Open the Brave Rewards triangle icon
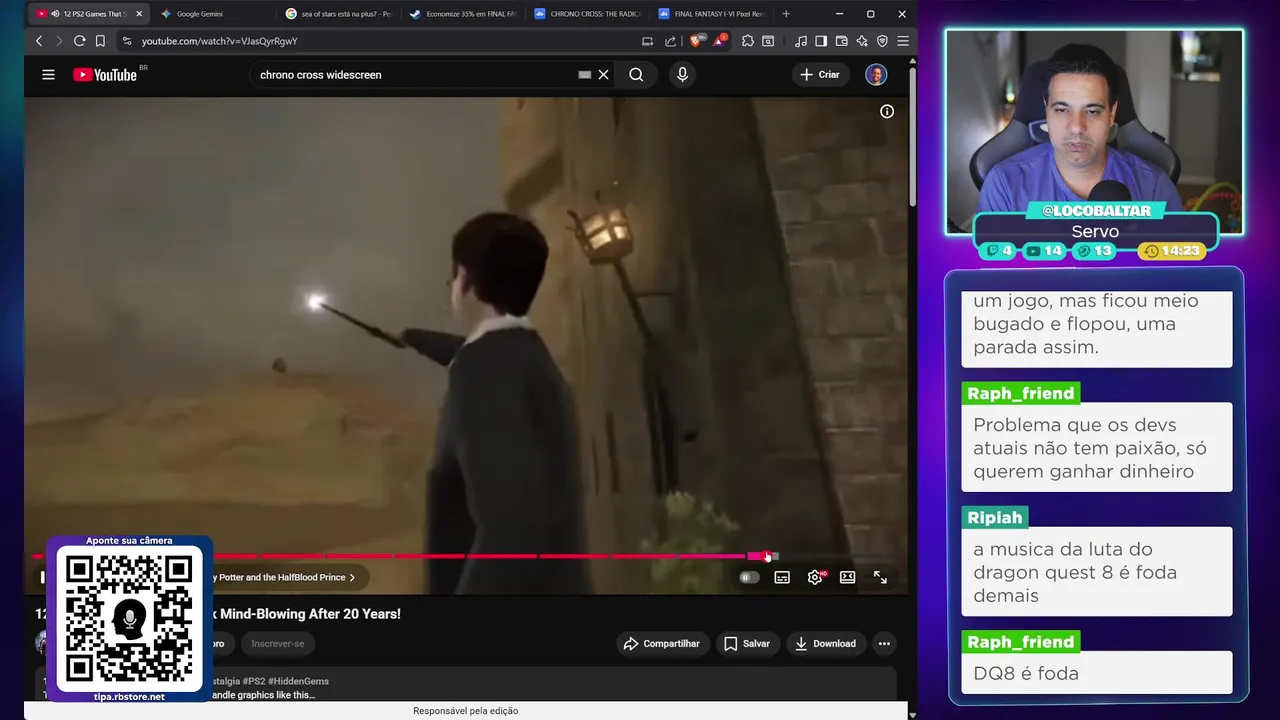Screen dimensions: 1280x720 [x=720, y=41]
